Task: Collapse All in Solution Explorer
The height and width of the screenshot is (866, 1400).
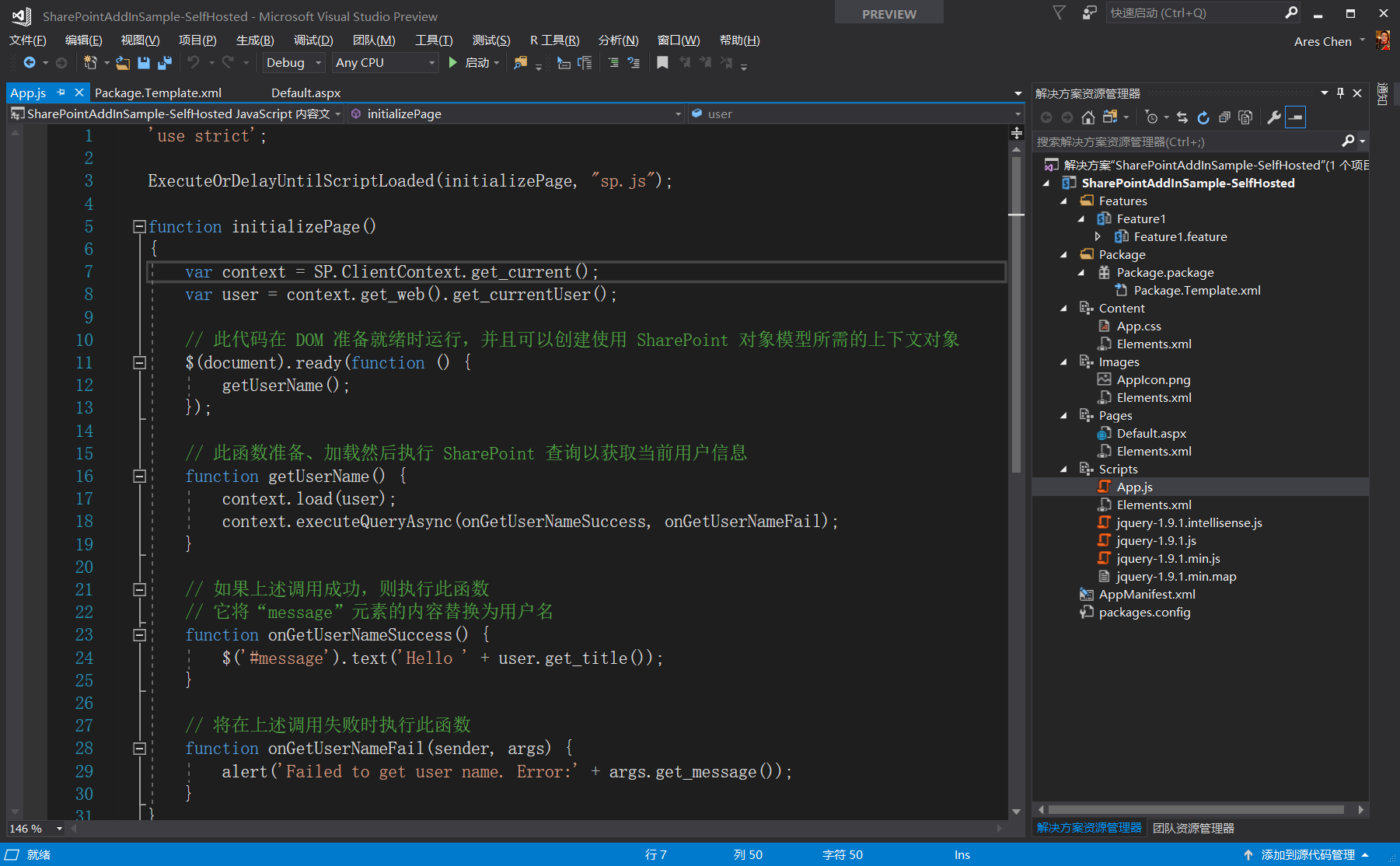Action: [x=1224, y=117]
